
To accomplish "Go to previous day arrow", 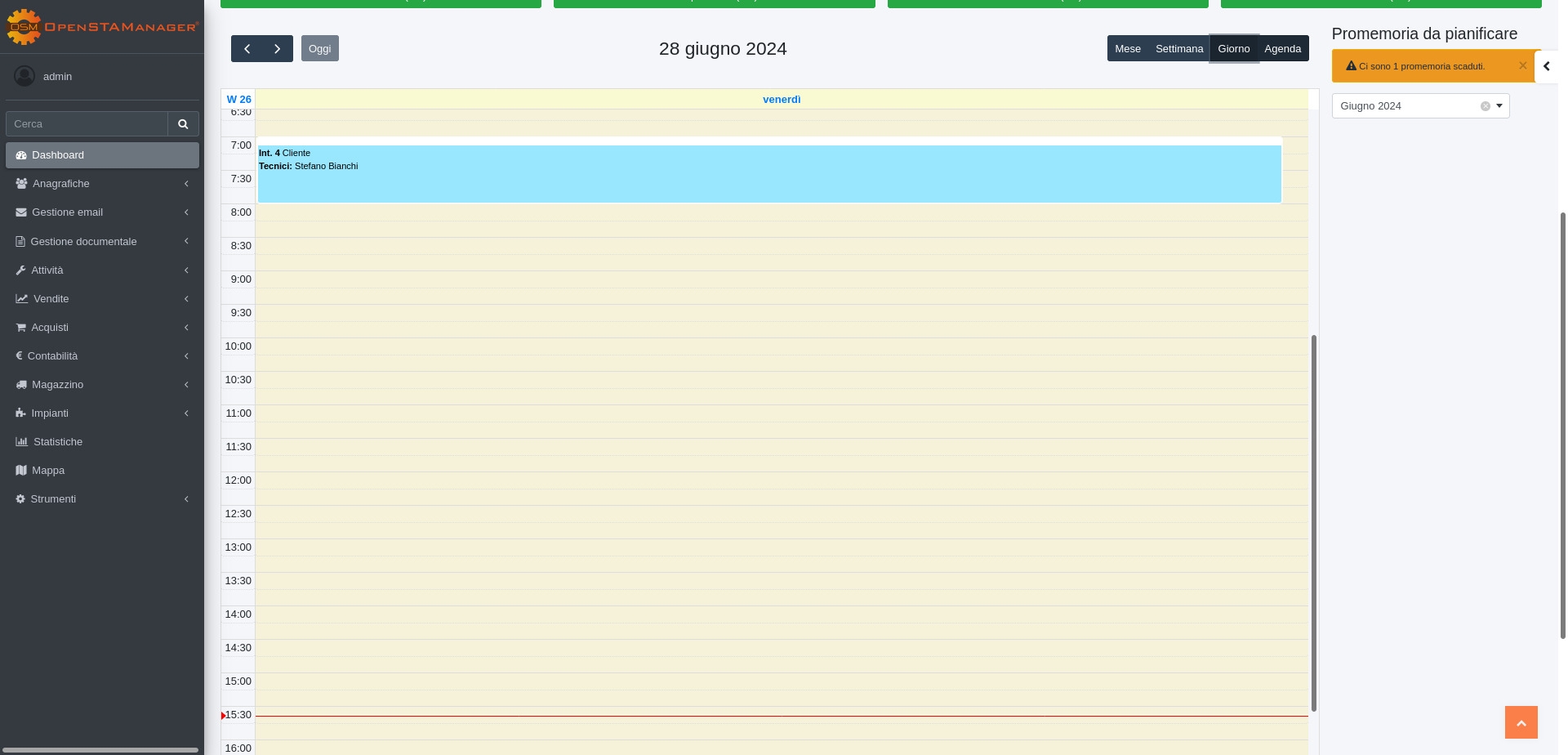I will (247, 49).
